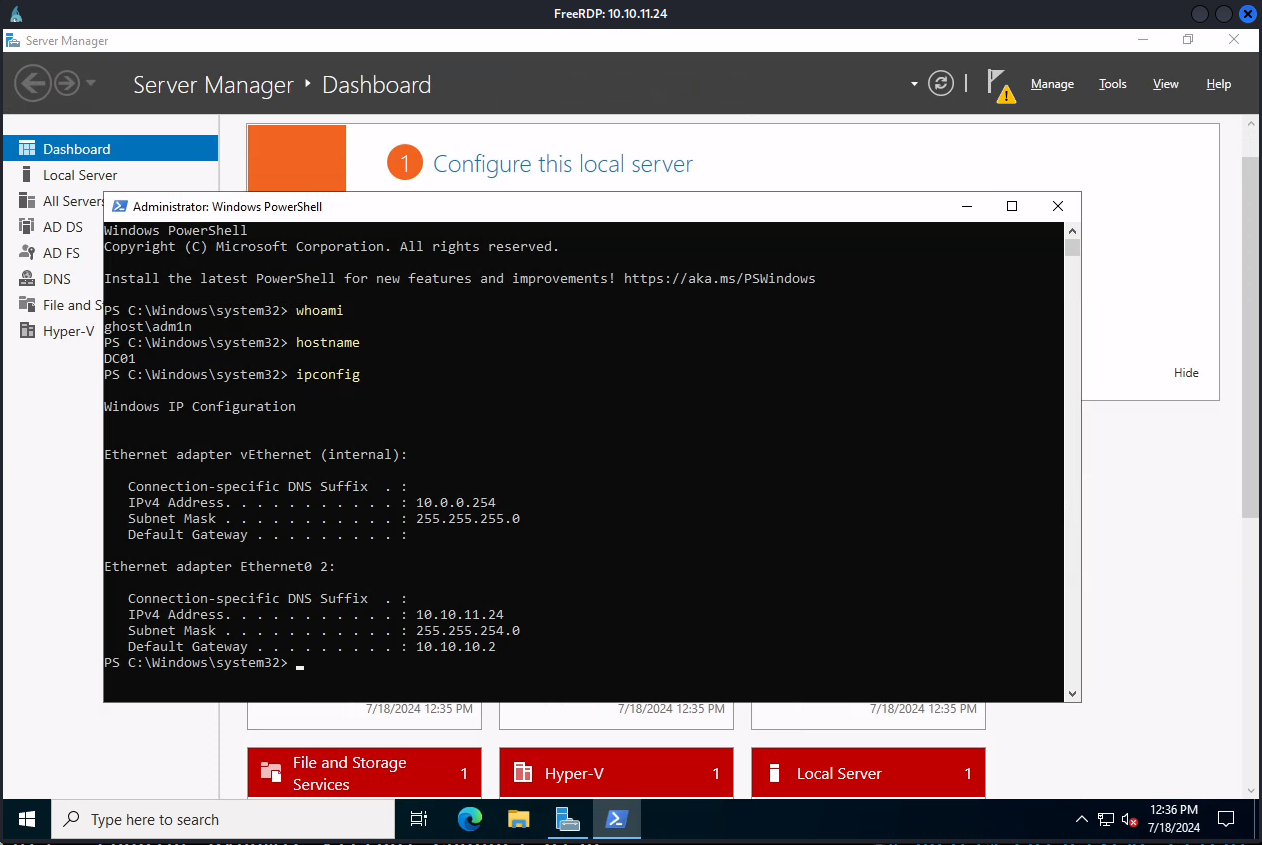Click the https://aka.ms/PSWindows URL text
This screenshot has height=845, width=1262.
(719, 278)
